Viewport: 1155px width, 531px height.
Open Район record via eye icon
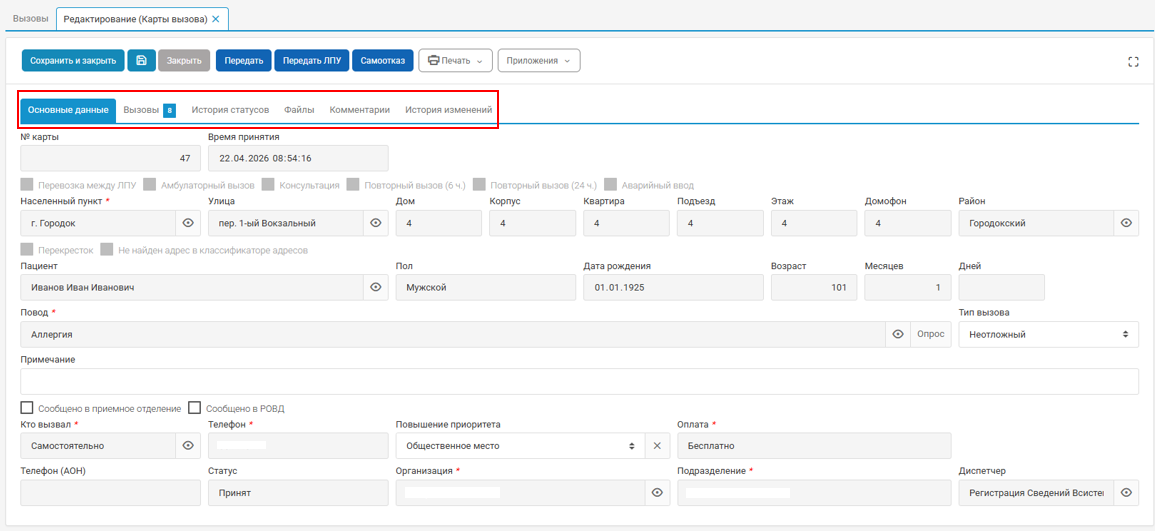[x=1126, y=222]
